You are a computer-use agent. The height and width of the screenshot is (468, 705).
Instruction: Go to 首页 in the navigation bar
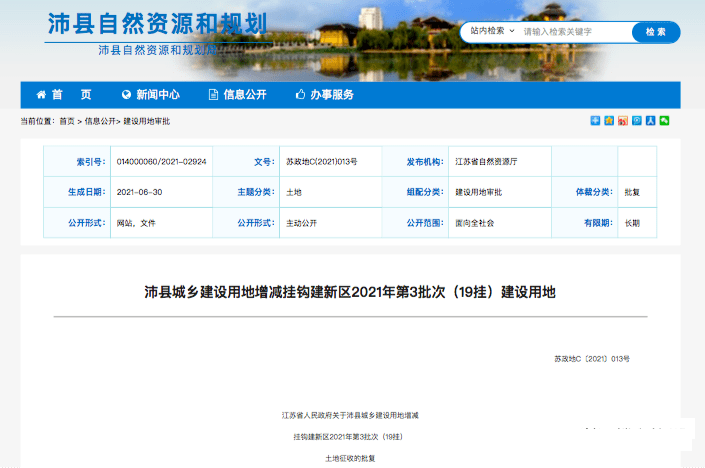coord(64,94)
